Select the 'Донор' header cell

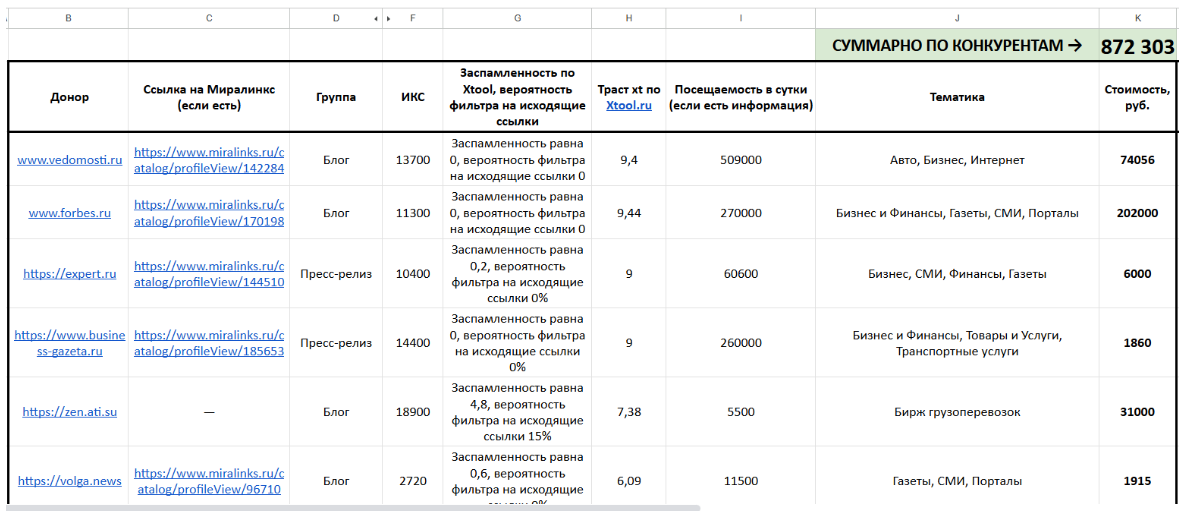point(69,97)
